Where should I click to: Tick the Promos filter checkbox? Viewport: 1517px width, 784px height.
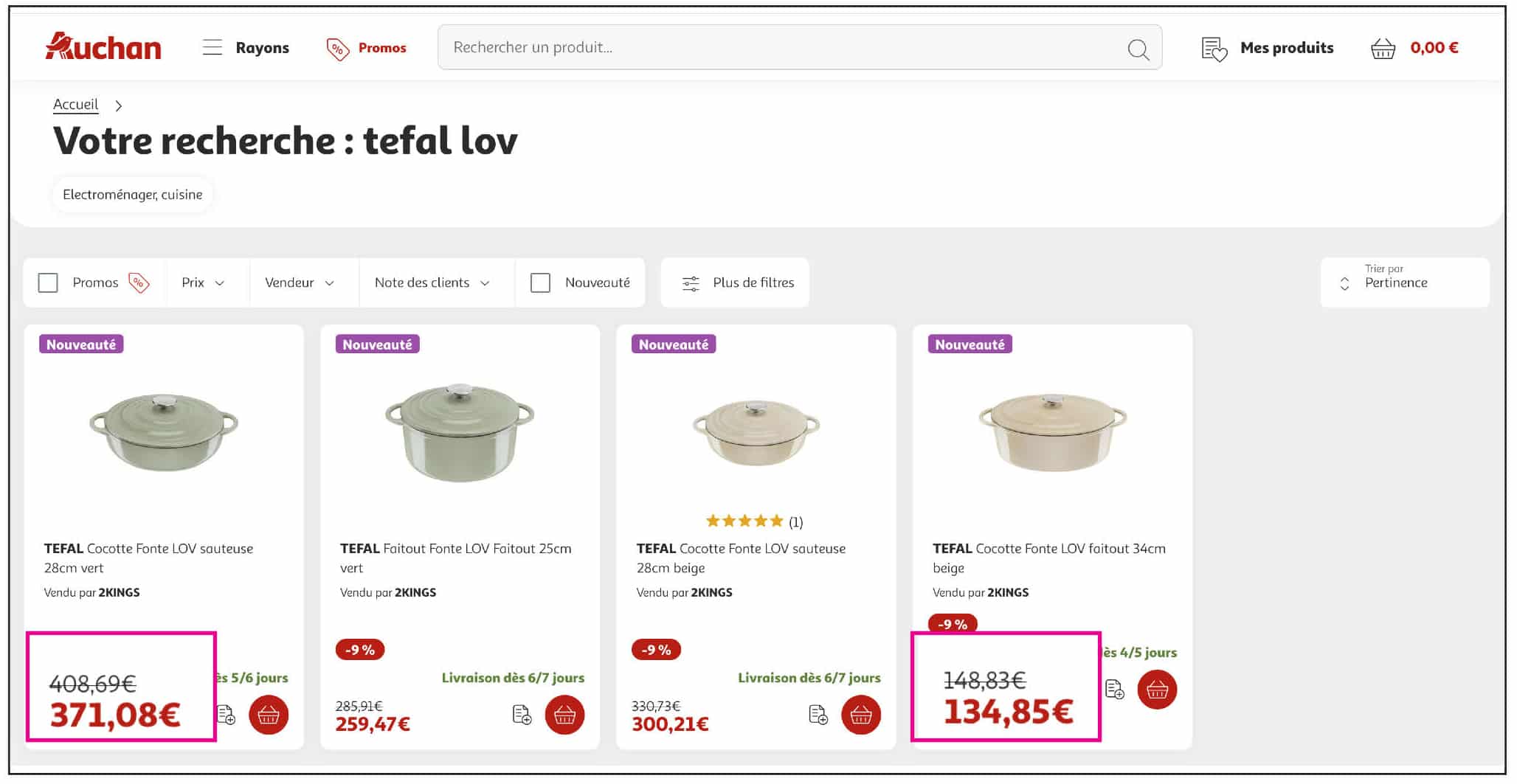pyautogui.click(x=48, y=282)
